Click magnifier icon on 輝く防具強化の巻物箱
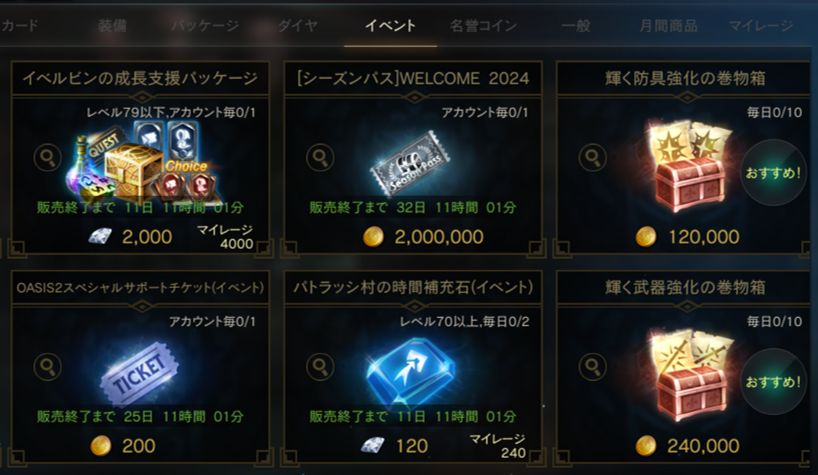 (x=593, y=157)
